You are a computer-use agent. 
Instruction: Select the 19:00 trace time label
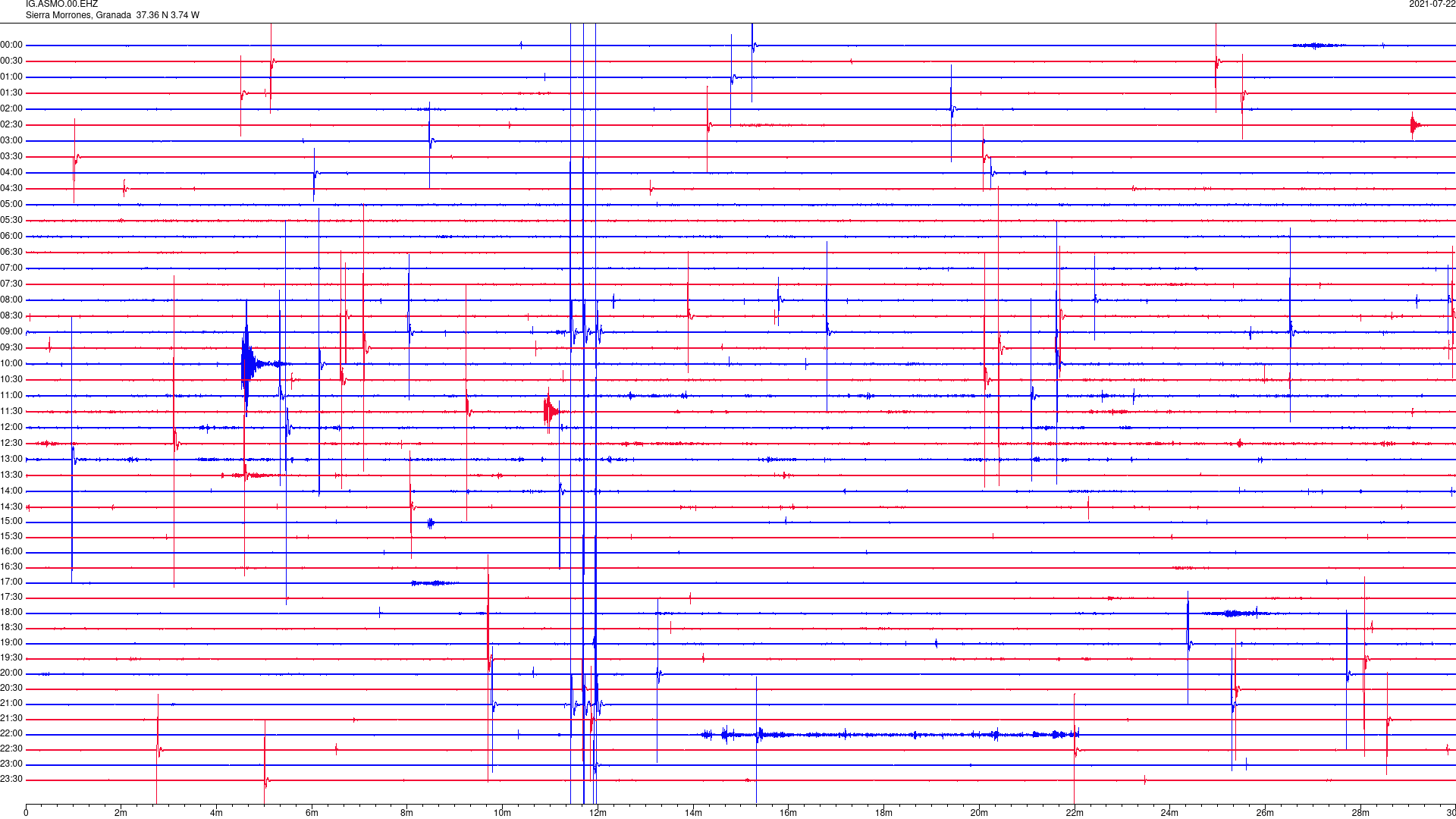click(x=11, y=643)
